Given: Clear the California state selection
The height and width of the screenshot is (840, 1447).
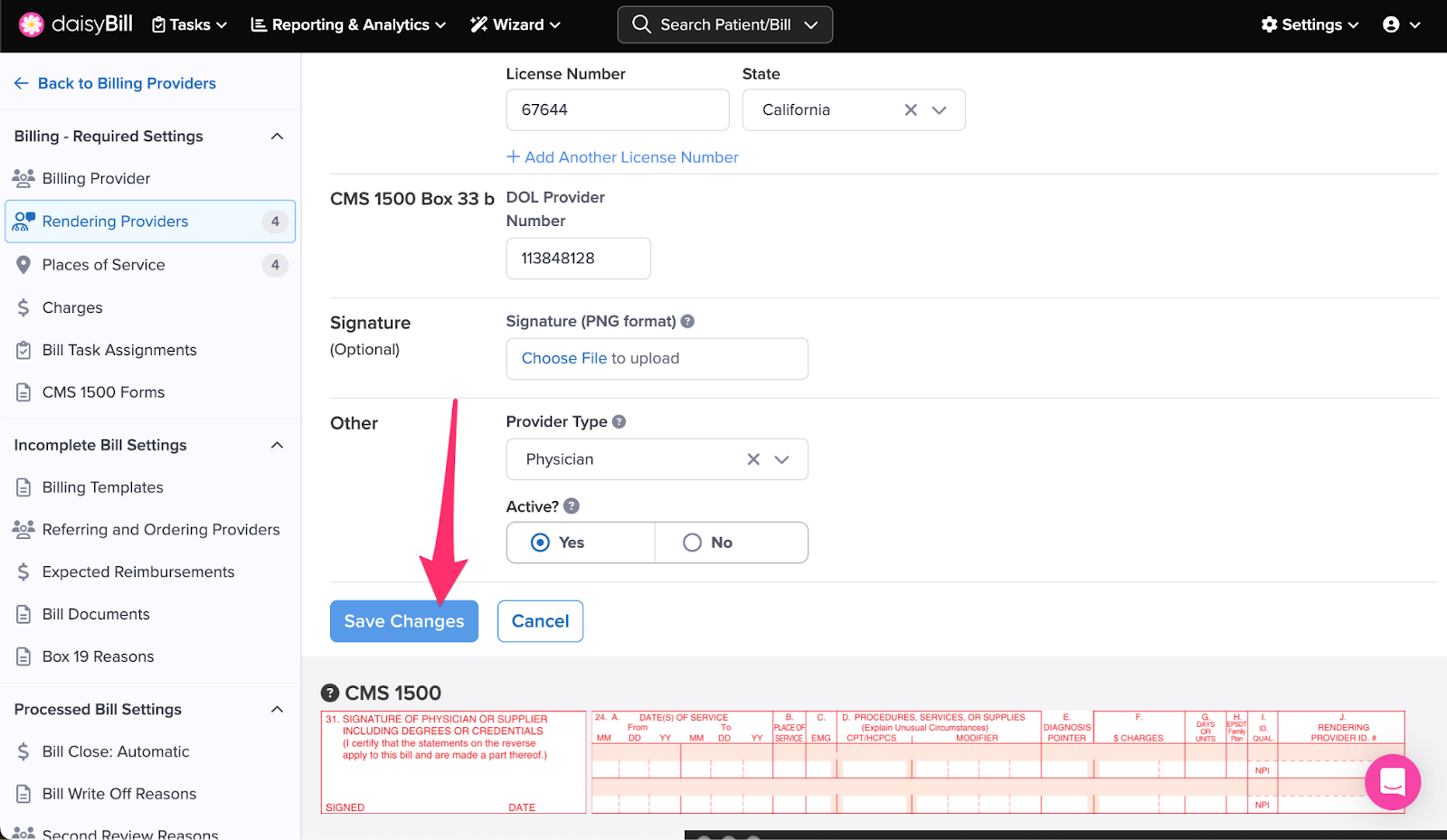Looking at the screenshot, I should pos(911,109).
